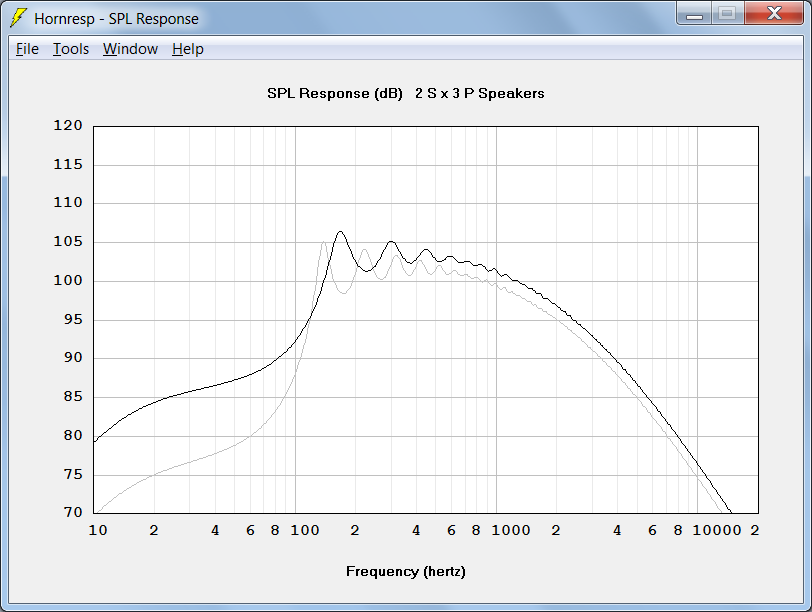Click the 115 dB y-axis label
The image size is (812, 612).
[x=68, y=164]
